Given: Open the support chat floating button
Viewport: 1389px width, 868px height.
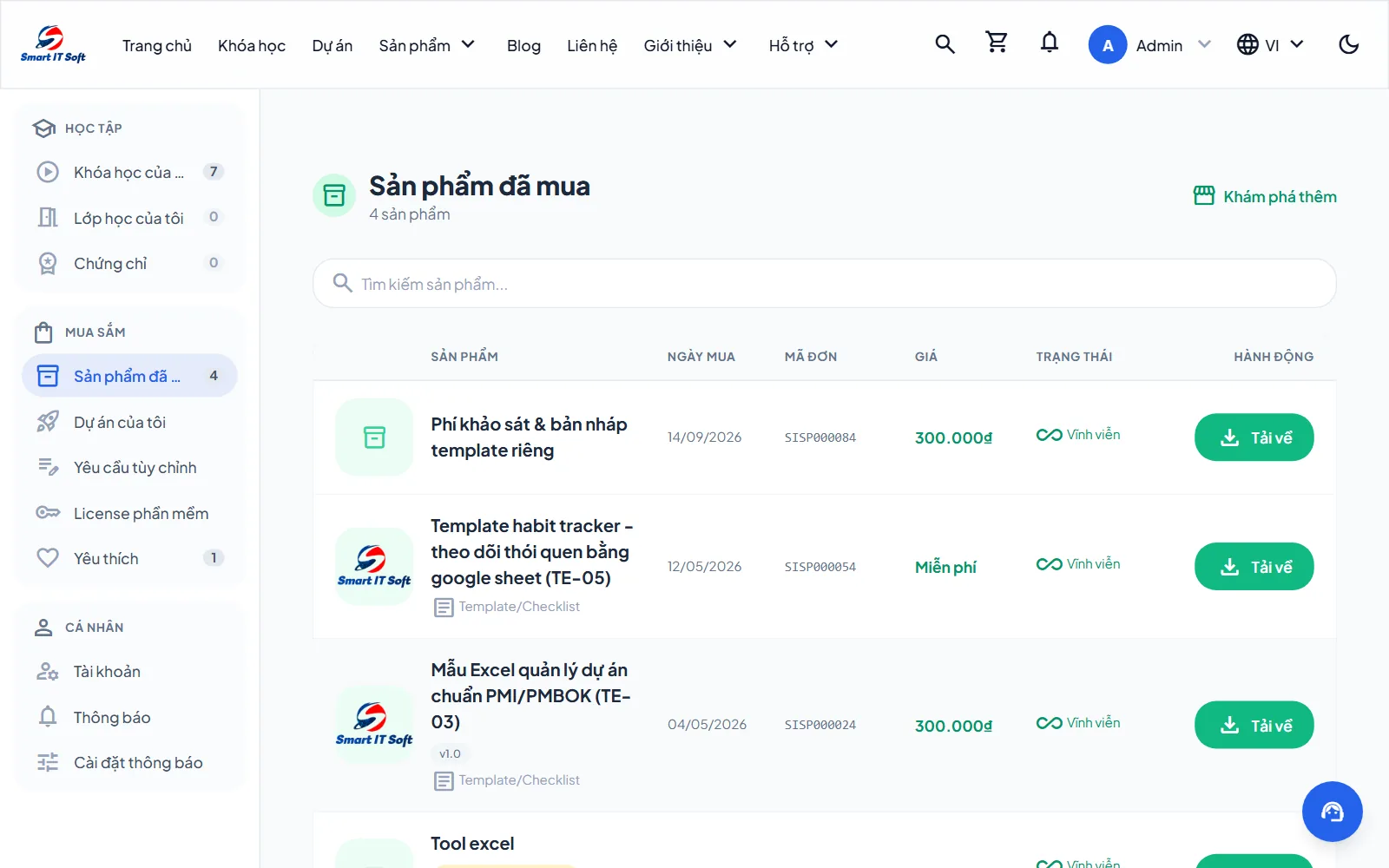Looking at the screenshot, I should coord(1332,812).
